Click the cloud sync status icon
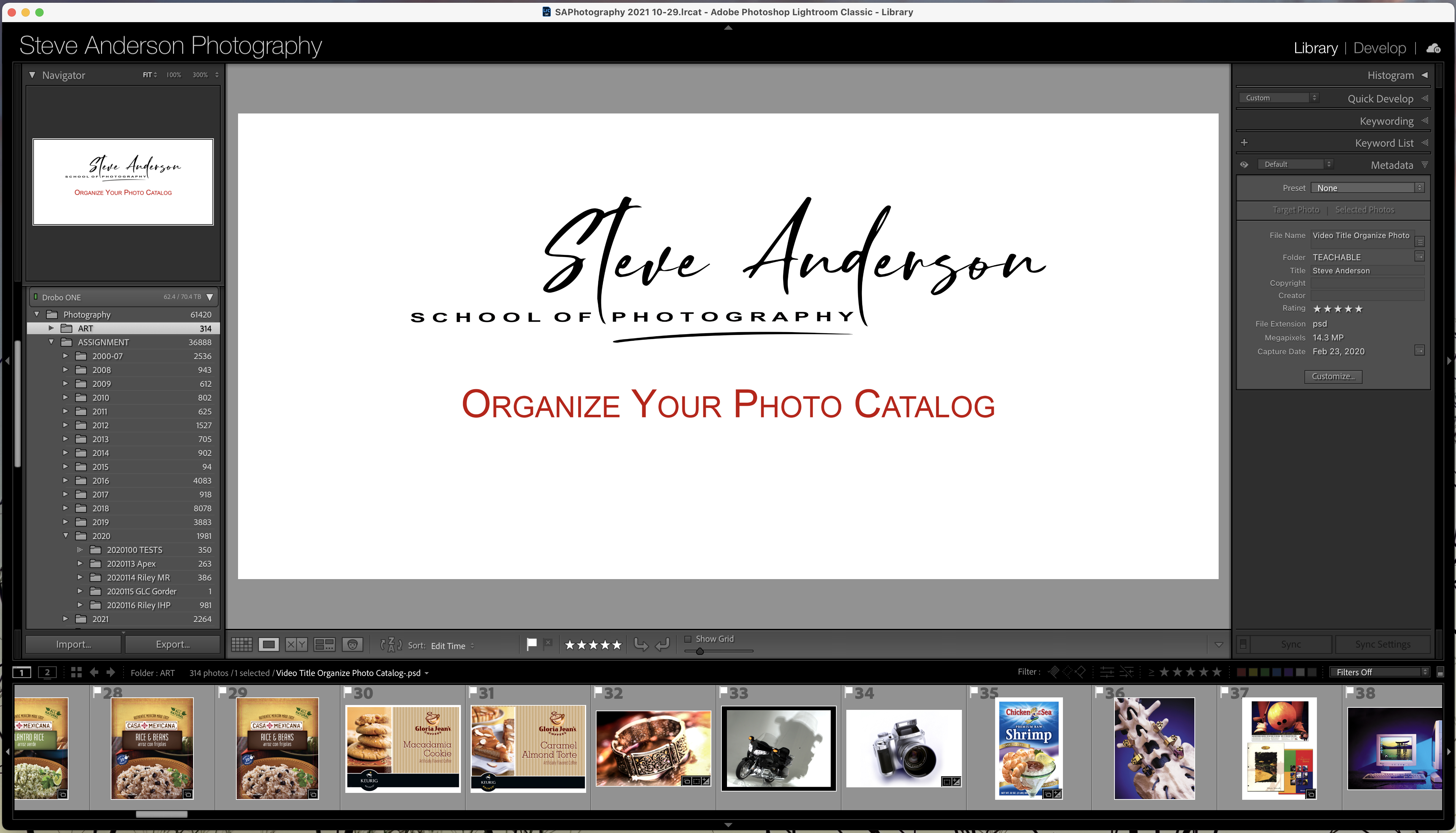This screenshot has width=1456, height=833. [1433, 48]
